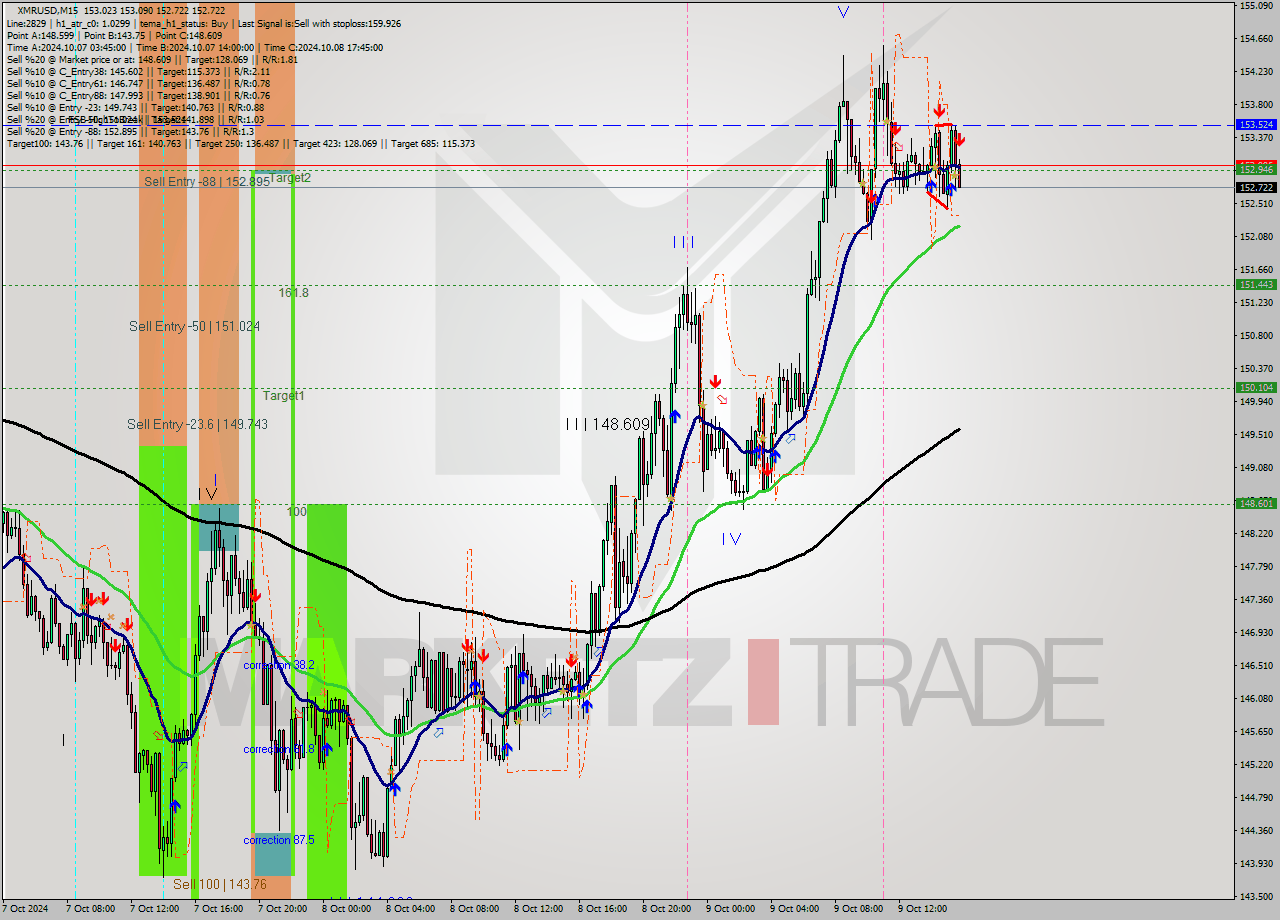Click the green 152.946 price tag
Viewport: 1280px width, 920px height.
[1256, 170]
